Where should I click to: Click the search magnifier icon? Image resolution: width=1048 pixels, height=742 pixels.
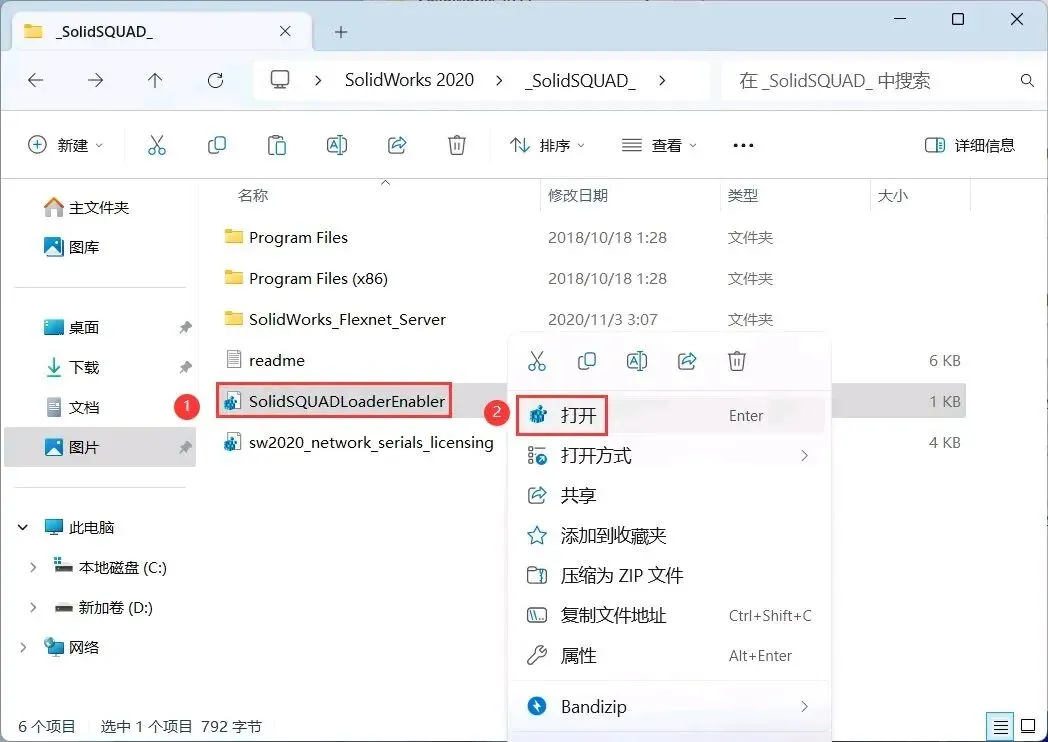[x=1027, y=81]
